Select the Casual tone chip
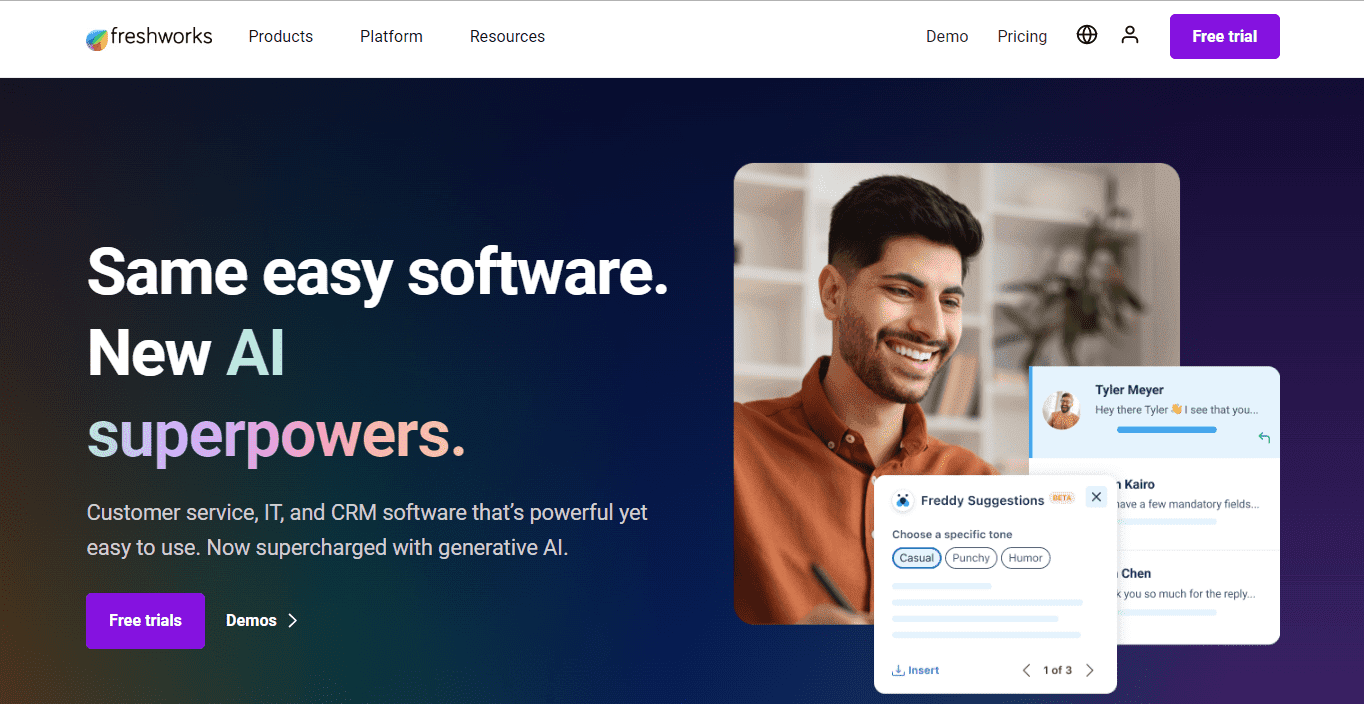This screenshot has width=1364, height=704. point(917,558)
